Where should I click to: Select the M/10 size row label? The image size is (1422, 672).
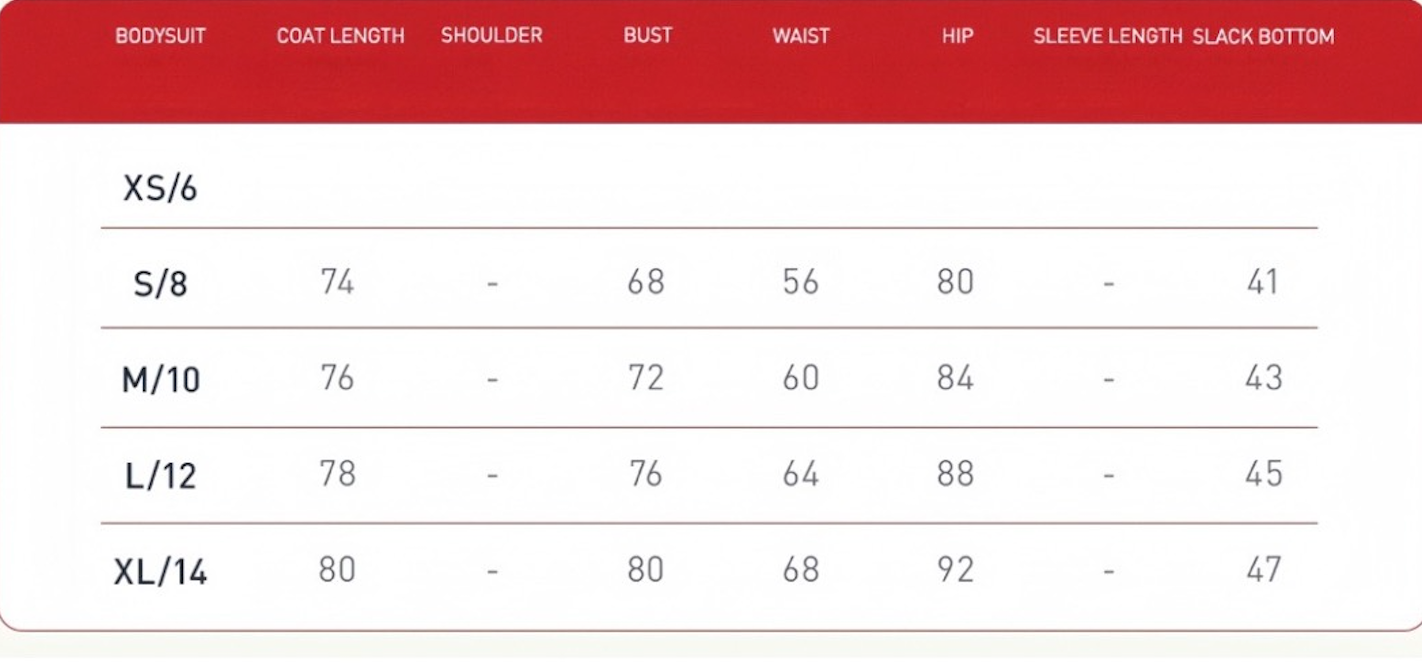pos(161,380)
